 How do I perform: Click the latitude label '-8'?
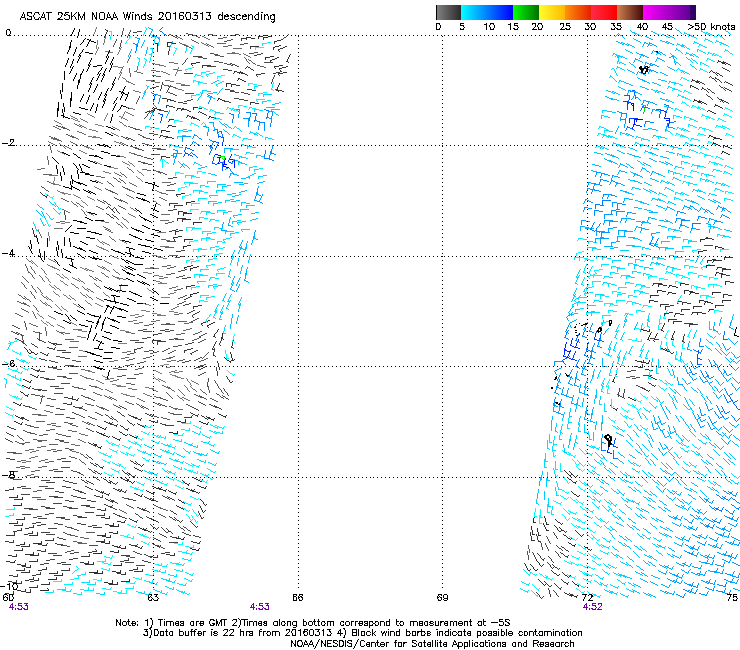[x=9, y=475]
